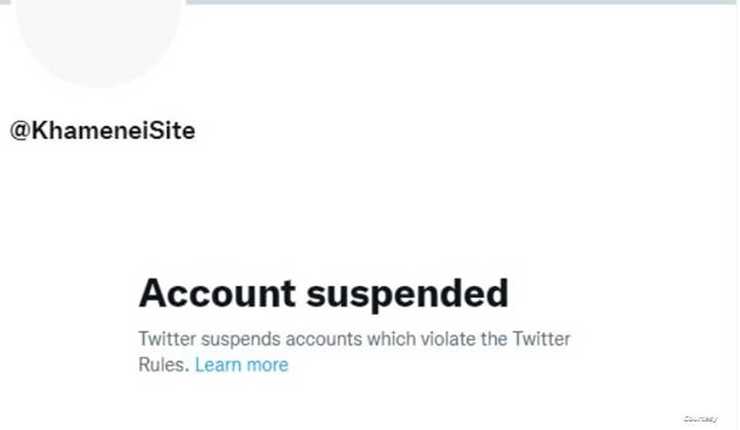The width and height of the screenshot is (740, 430).
Task: Click the first word Twitter in the description
Action: 167,339
